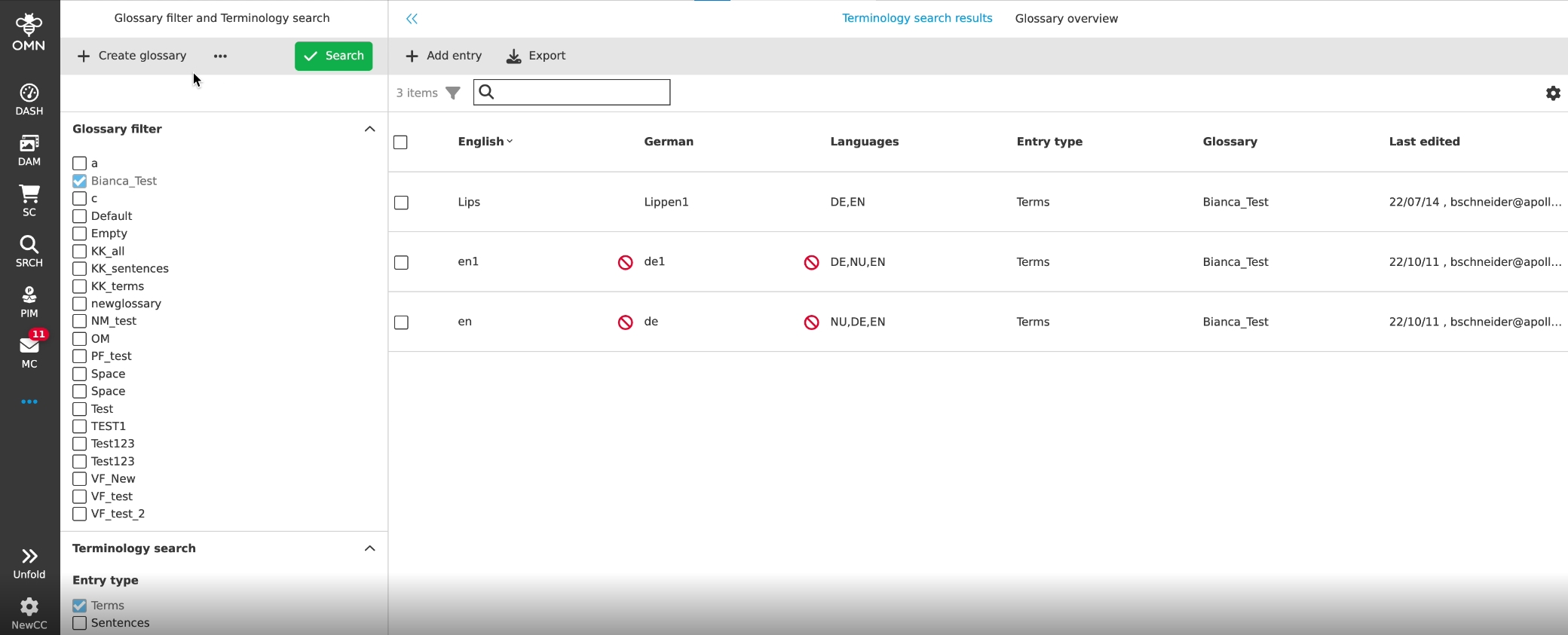Open the PIM module icon

click(x=29, y=301)
